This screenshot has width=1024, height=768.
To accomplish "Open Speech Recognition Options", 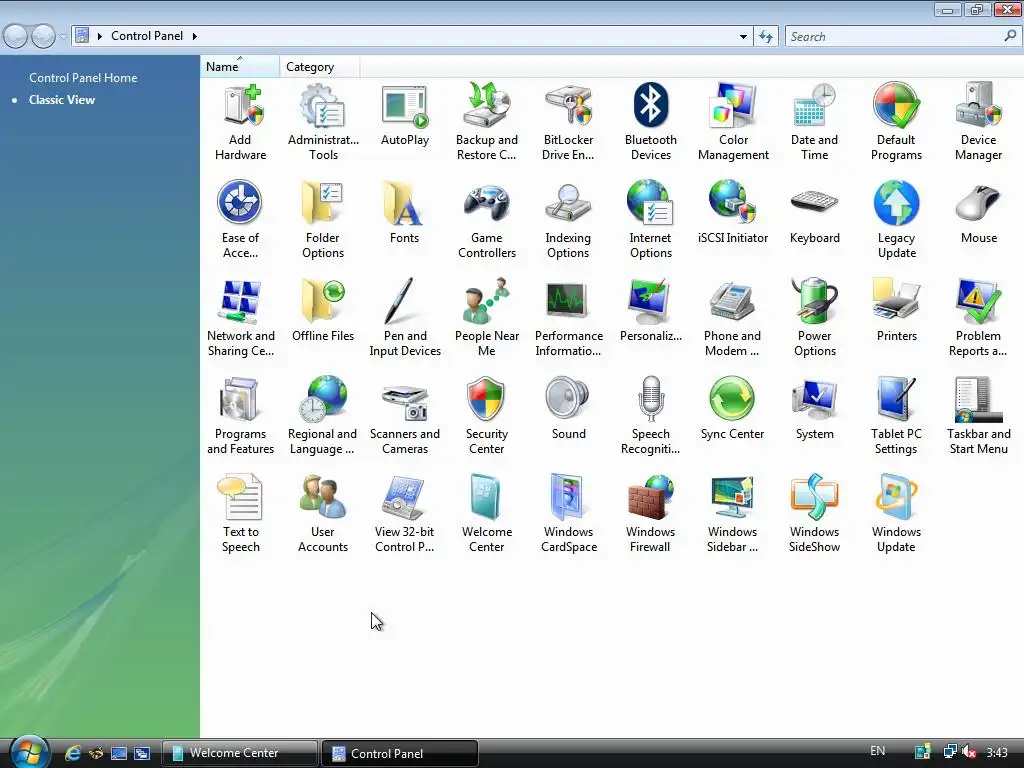I will tap(650, 416).
